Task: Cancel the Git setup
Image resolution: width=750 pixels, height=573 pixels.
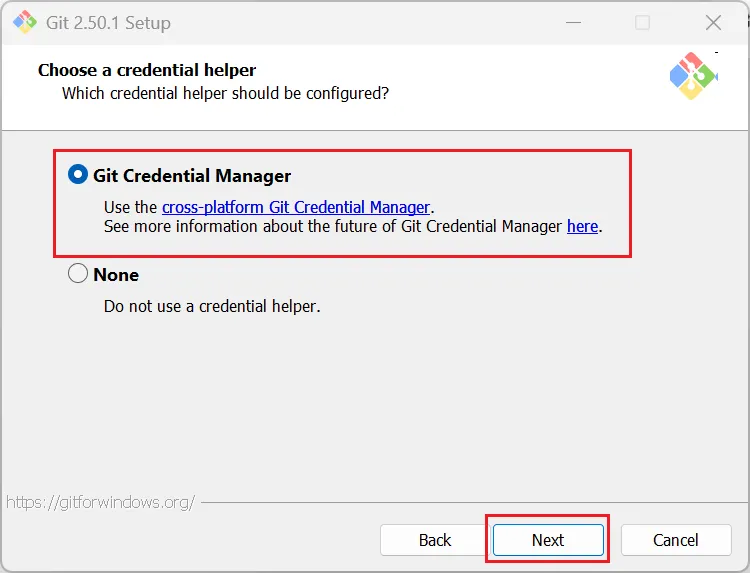Action: [x=676, y=540]
